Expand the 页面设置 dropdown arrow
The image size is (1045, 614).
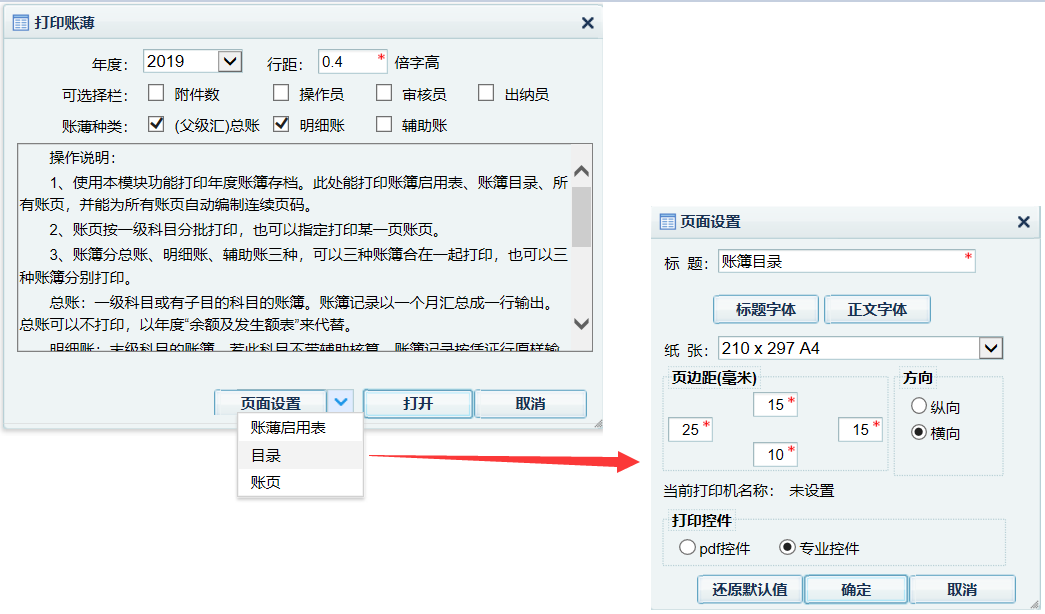(x=340, y=403)
